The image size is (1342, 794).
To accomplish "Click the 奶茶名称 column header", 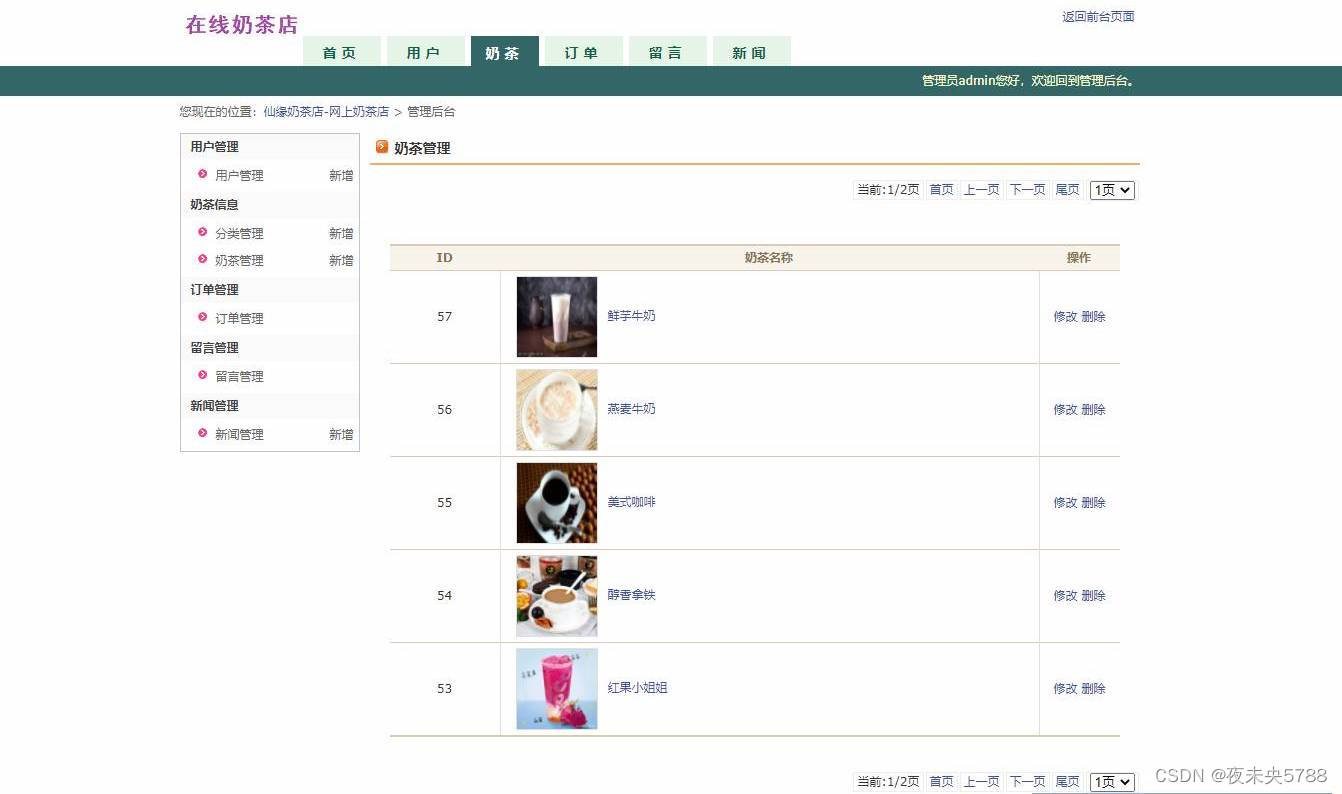I will tap(768, 257).
